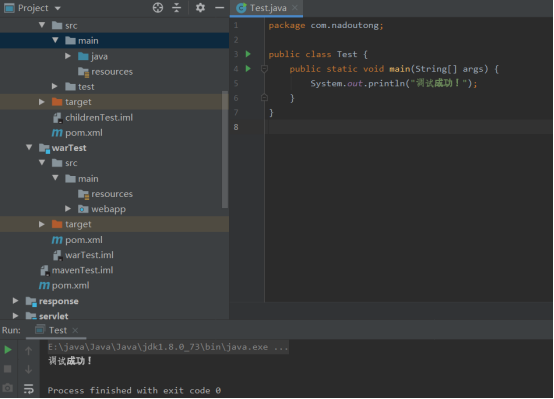
Task: Click the run gutter arrow beside main method
Action: pyautogui.click(x=248, y=69)
